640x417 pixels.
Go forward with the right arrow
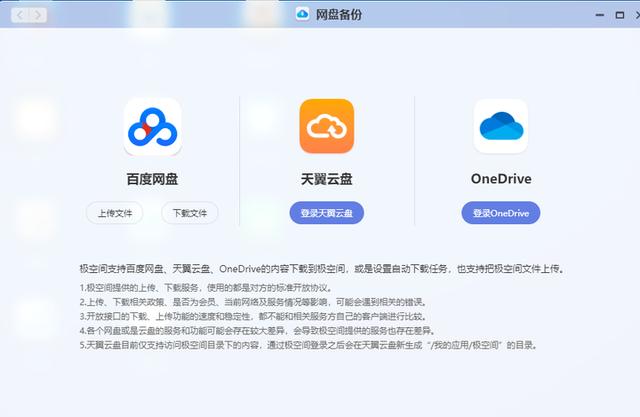pyautogui.click(x=38, y=15)
